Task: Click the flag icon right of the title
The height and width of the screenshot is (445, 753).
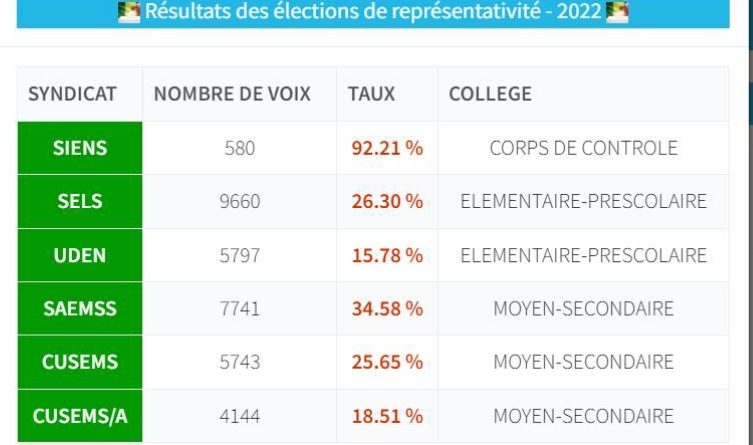Action: click(x=617, y=14)
